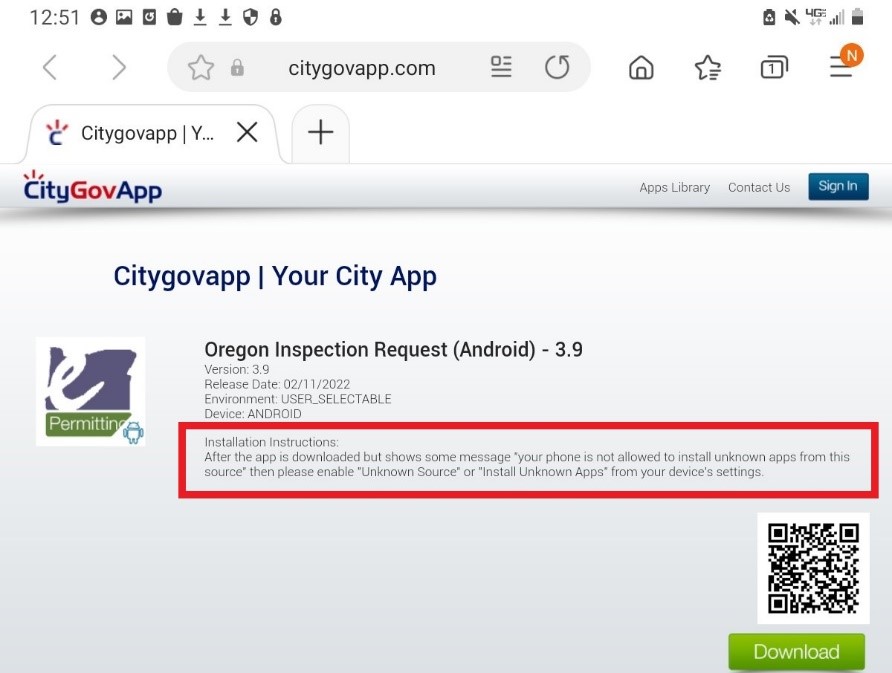This screenshot has height=673, width=892.
Task: Open the Contact Us link
Action: coord(758,188)
